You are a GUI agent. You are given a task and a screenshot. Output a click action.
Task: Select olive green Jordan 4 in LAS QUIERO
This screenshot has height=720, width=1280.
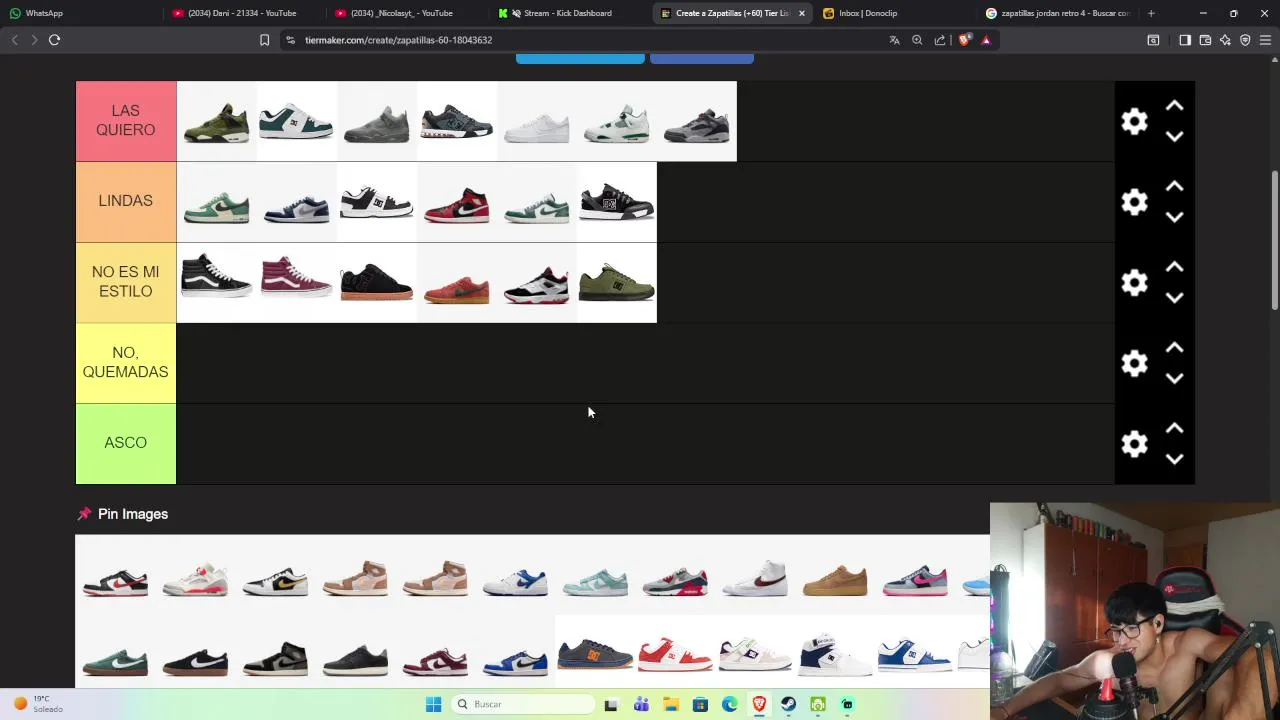tap(217, 121)
